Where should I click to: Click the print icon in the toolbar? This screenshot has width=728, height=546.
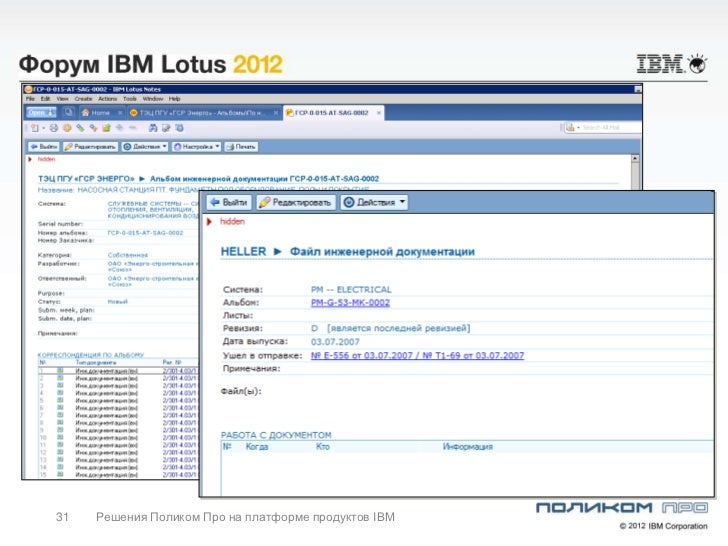54,128
